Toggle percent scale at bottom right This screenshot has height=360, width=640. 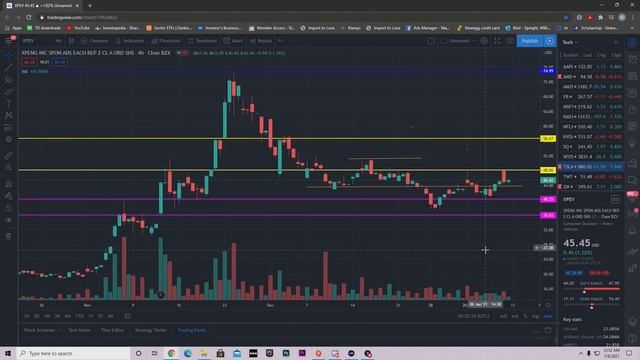coord(525,316)
